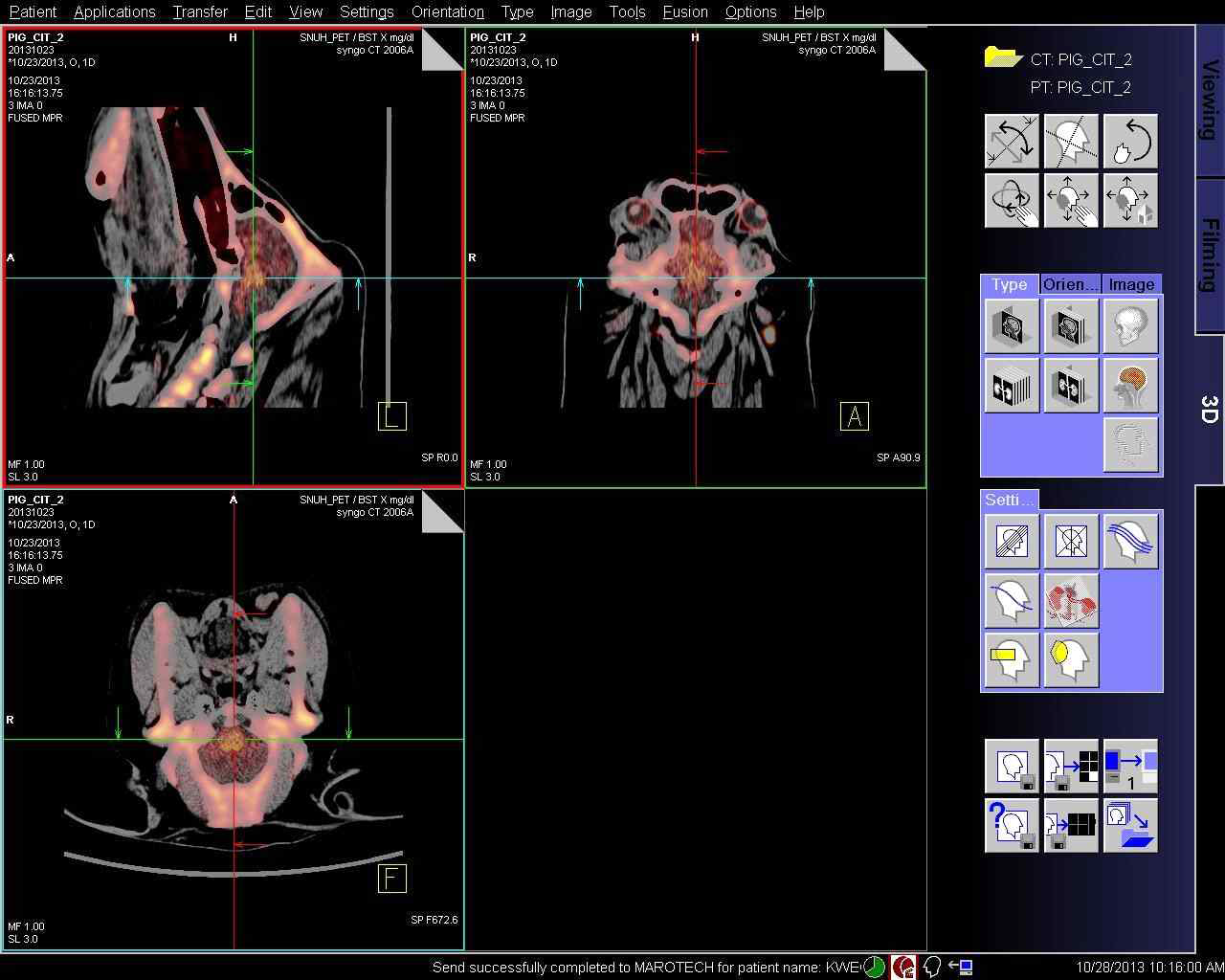1225x980 pixels.
Task: Open the Edit menu
Action: tap(258, 11)
